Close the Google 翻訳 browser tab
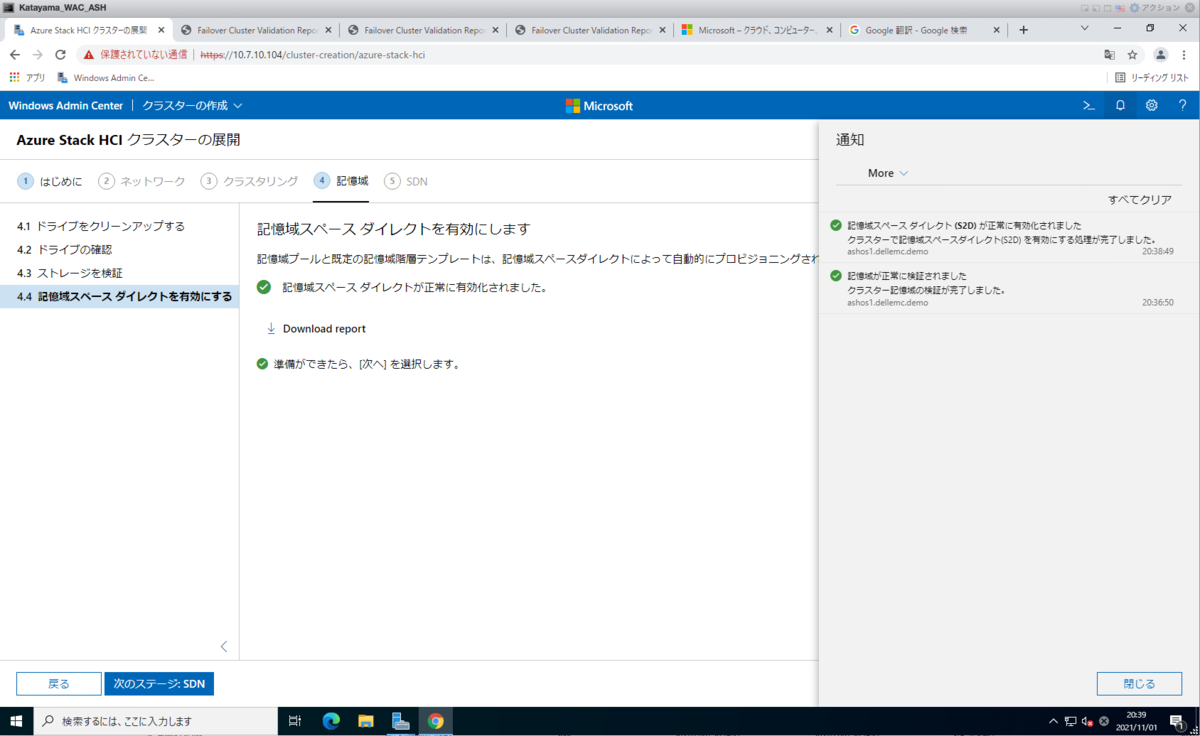 [995, 30]
